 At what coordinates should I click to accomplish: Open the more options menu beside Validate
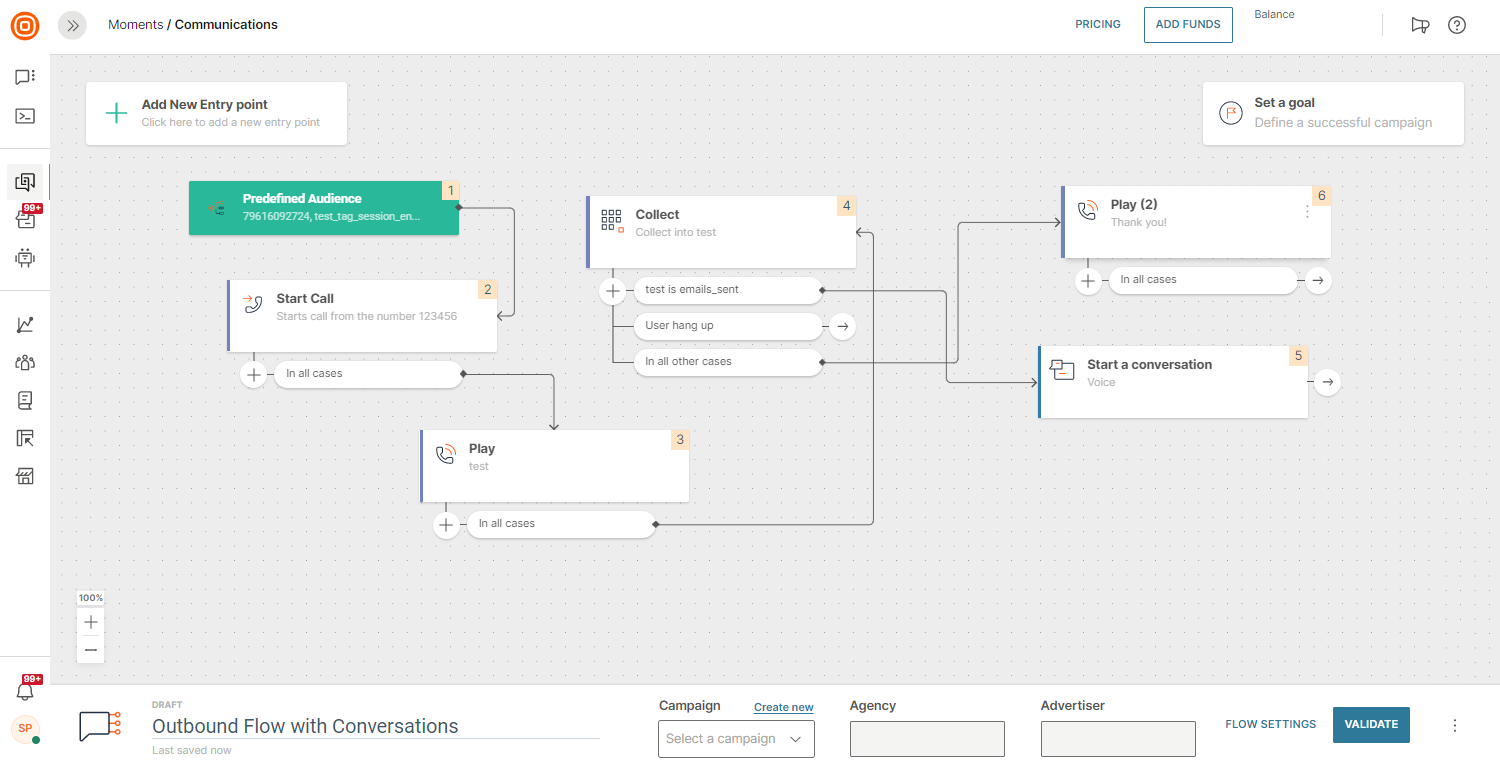(1455, 726)
